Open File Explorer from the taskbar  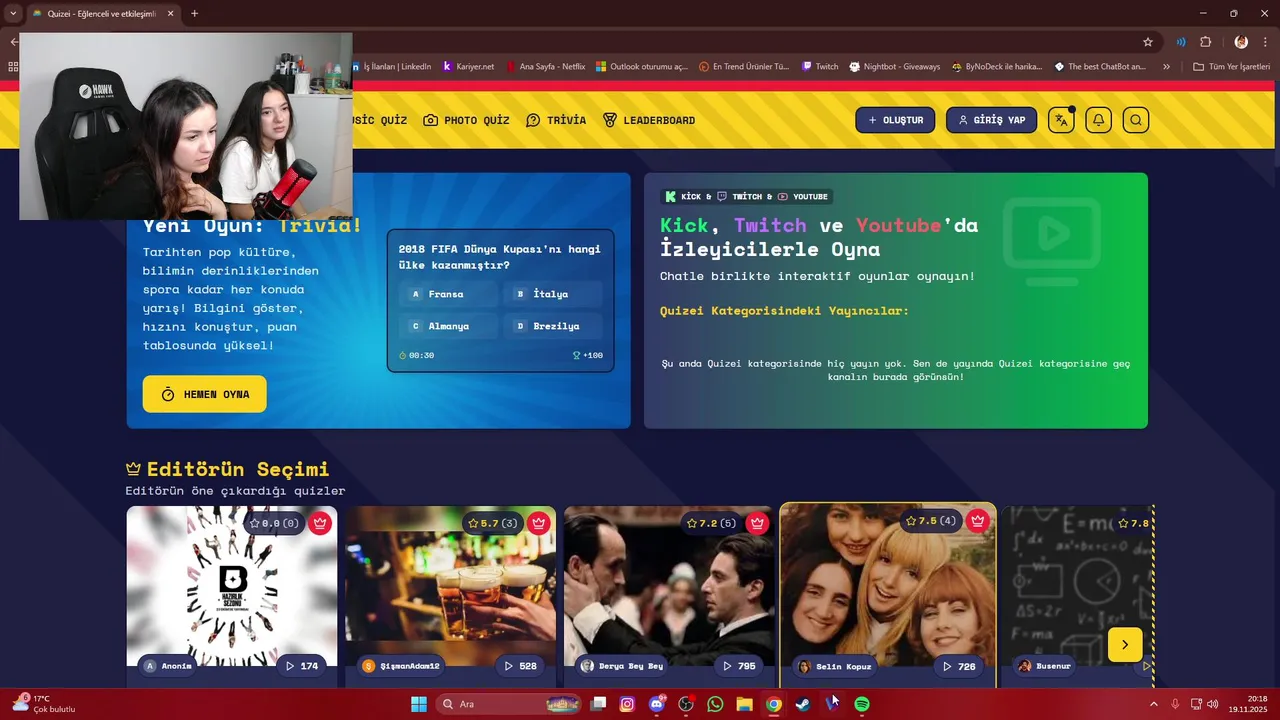coord(744,704)
